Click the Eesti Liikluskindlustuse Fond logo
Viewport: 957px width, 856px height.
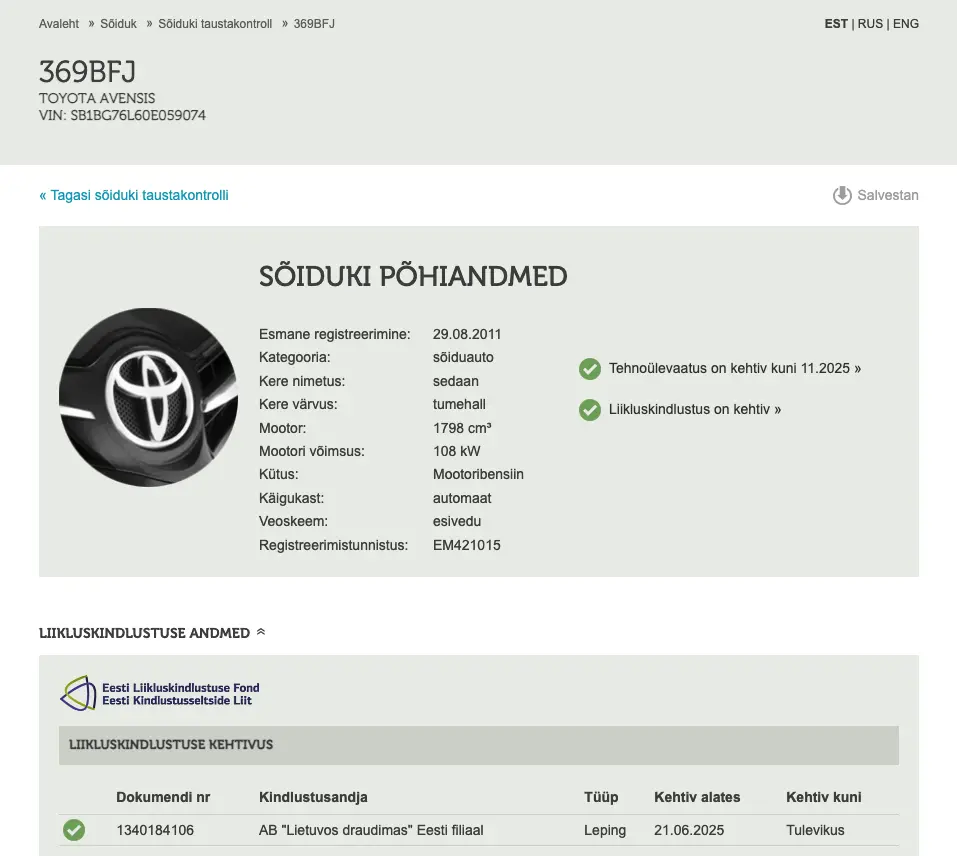pos(160,693)
